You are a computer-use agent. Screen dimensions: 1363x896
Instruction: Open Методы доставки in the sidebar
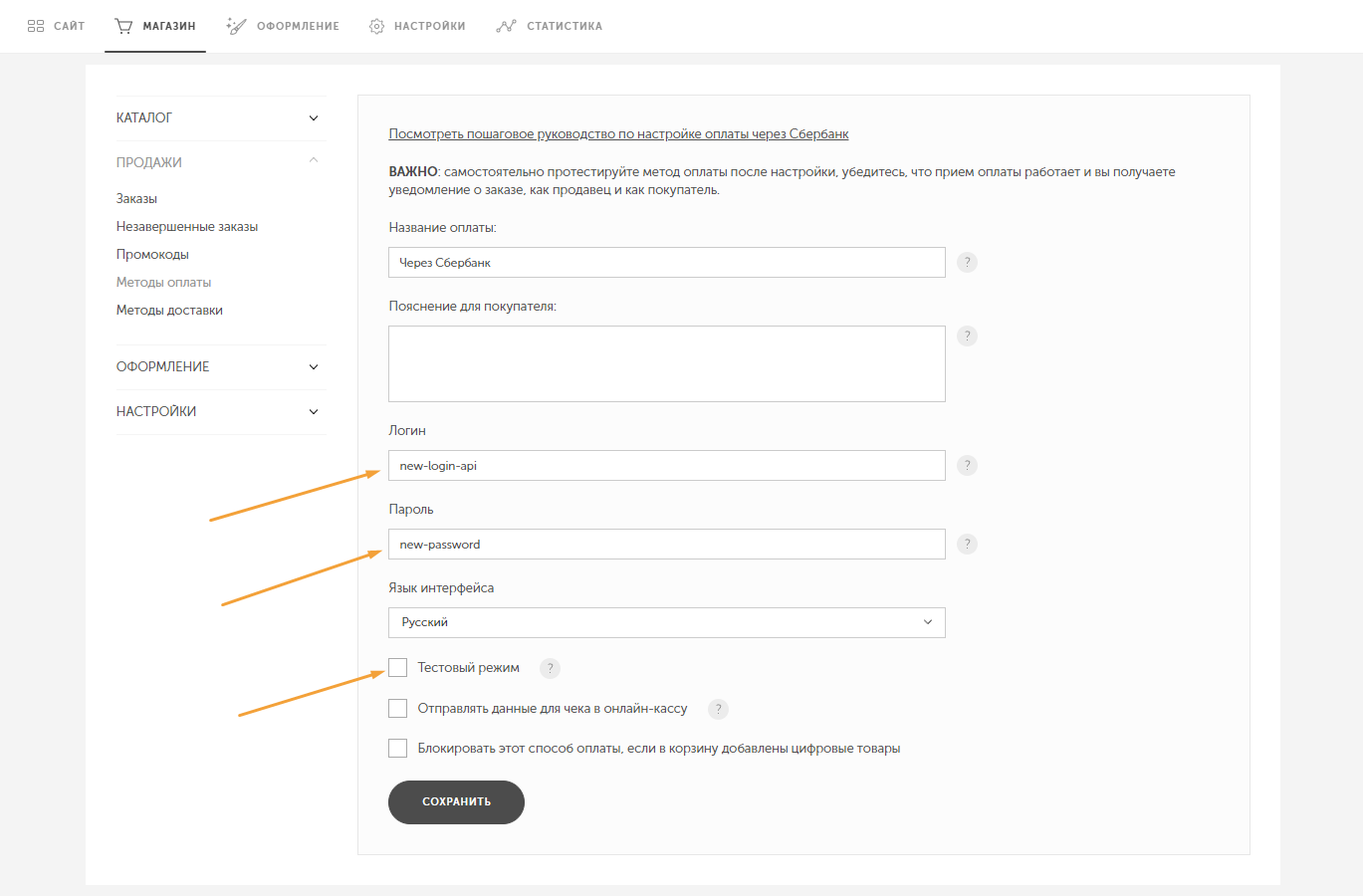click(169, 310)
